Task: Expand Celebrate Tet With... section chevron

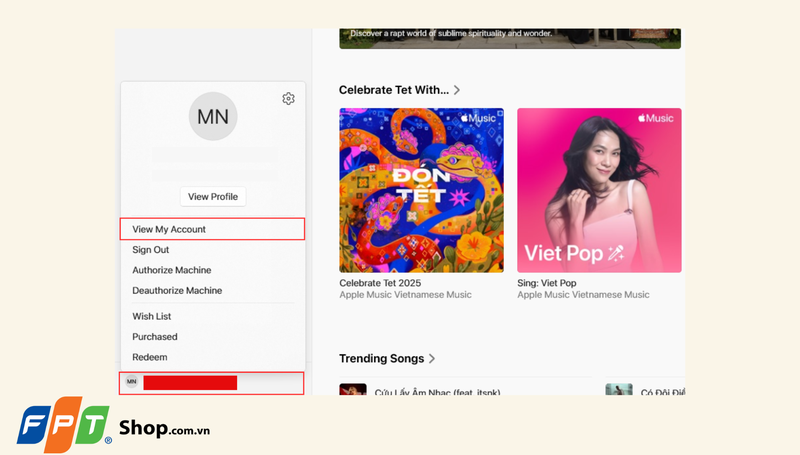Action: (x=457, y=90)
